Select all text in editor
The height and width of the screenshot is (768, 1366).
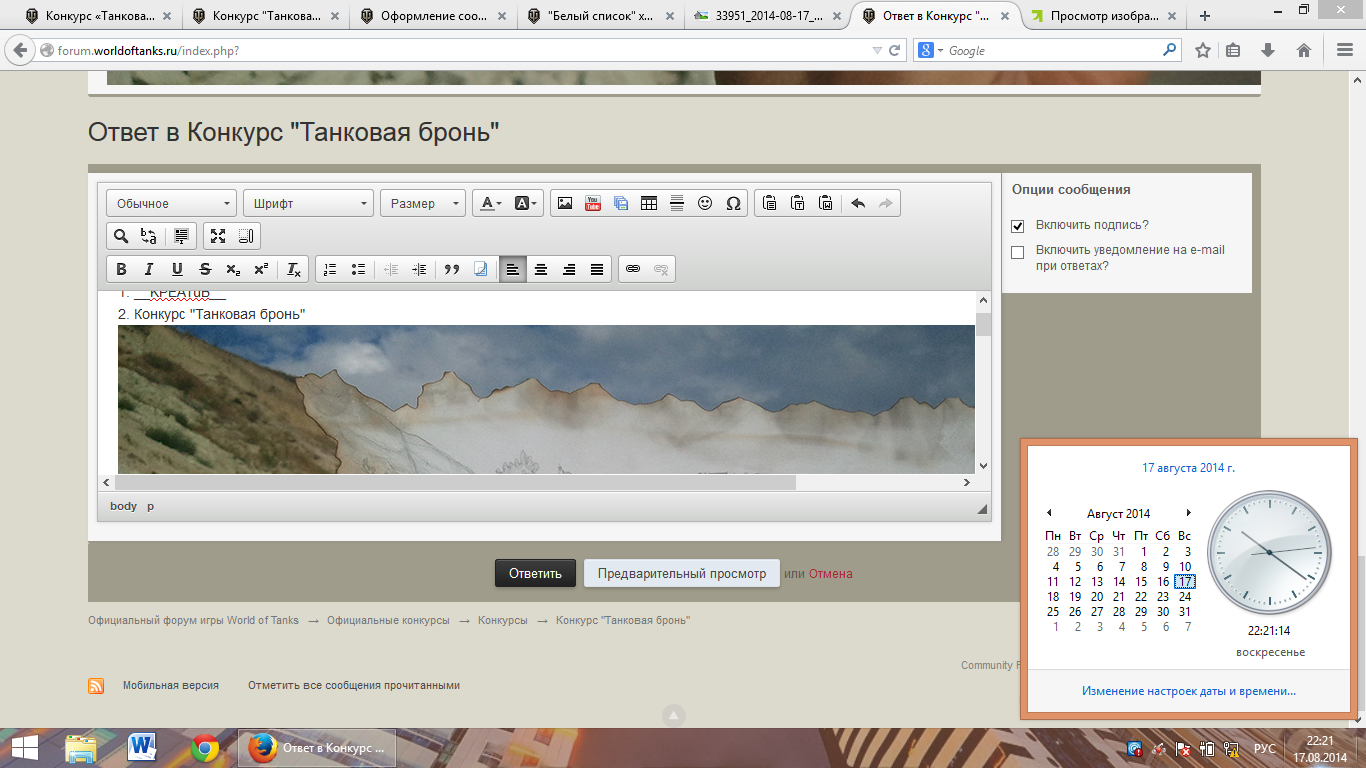(181, 236)
